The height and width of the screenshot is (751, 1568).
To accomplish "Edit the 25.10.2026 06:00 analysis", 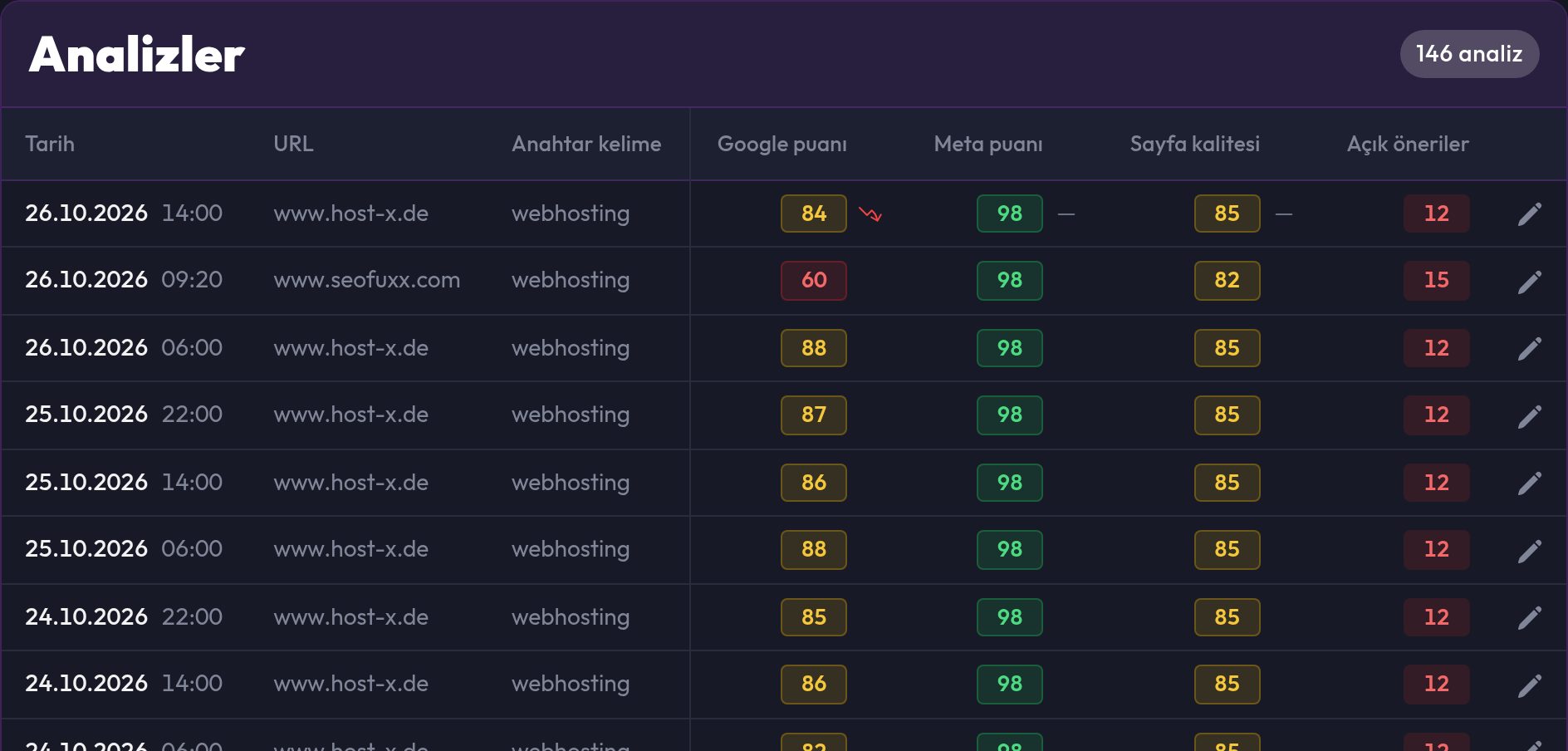I will pyautogui.click(x=1529, y=551).
